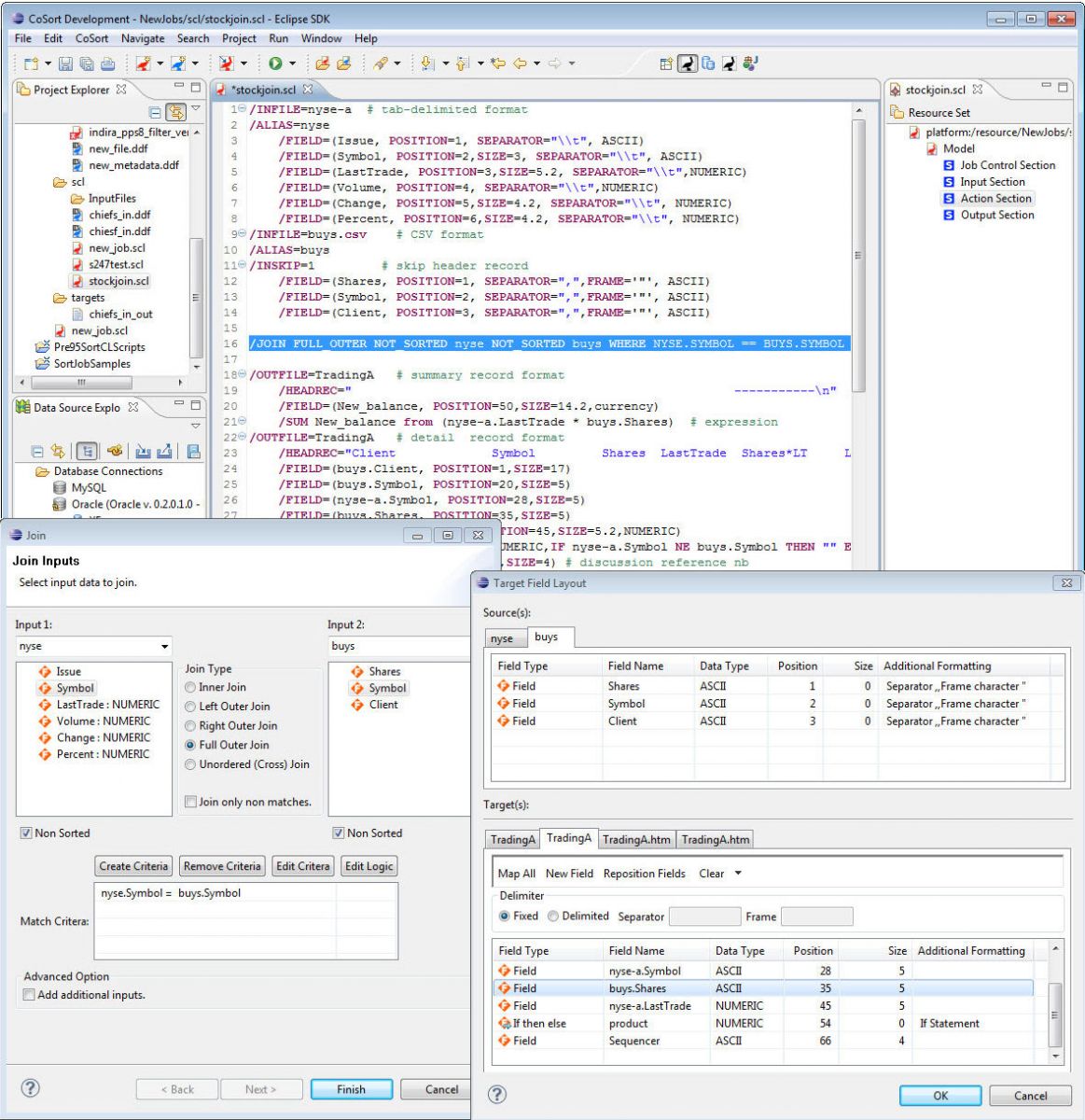Toggle Non Sorted checkbox under Input 1

(x=26, y=833)
